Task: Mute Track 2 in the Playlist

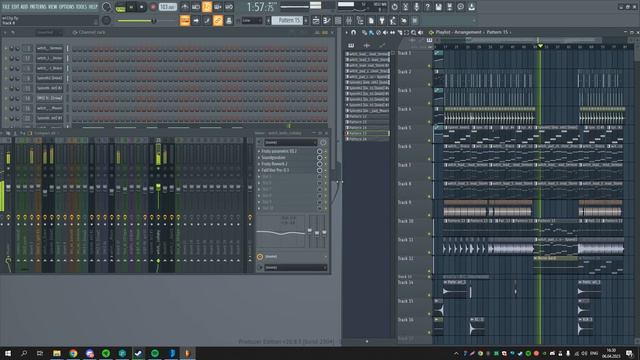Action: click(429, 84)
